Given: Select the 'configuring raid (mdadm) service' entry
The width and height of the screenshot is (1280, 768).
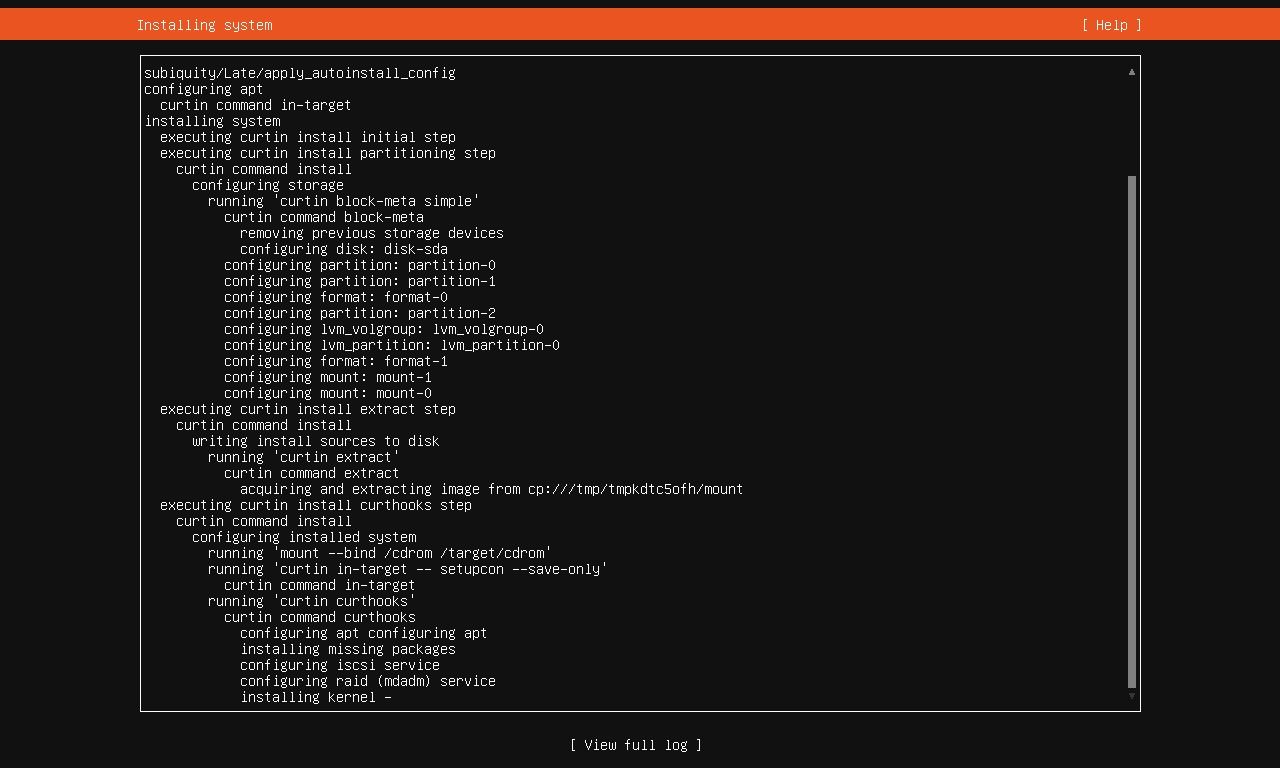Looking at the screenshot, I should click(367, 681).
